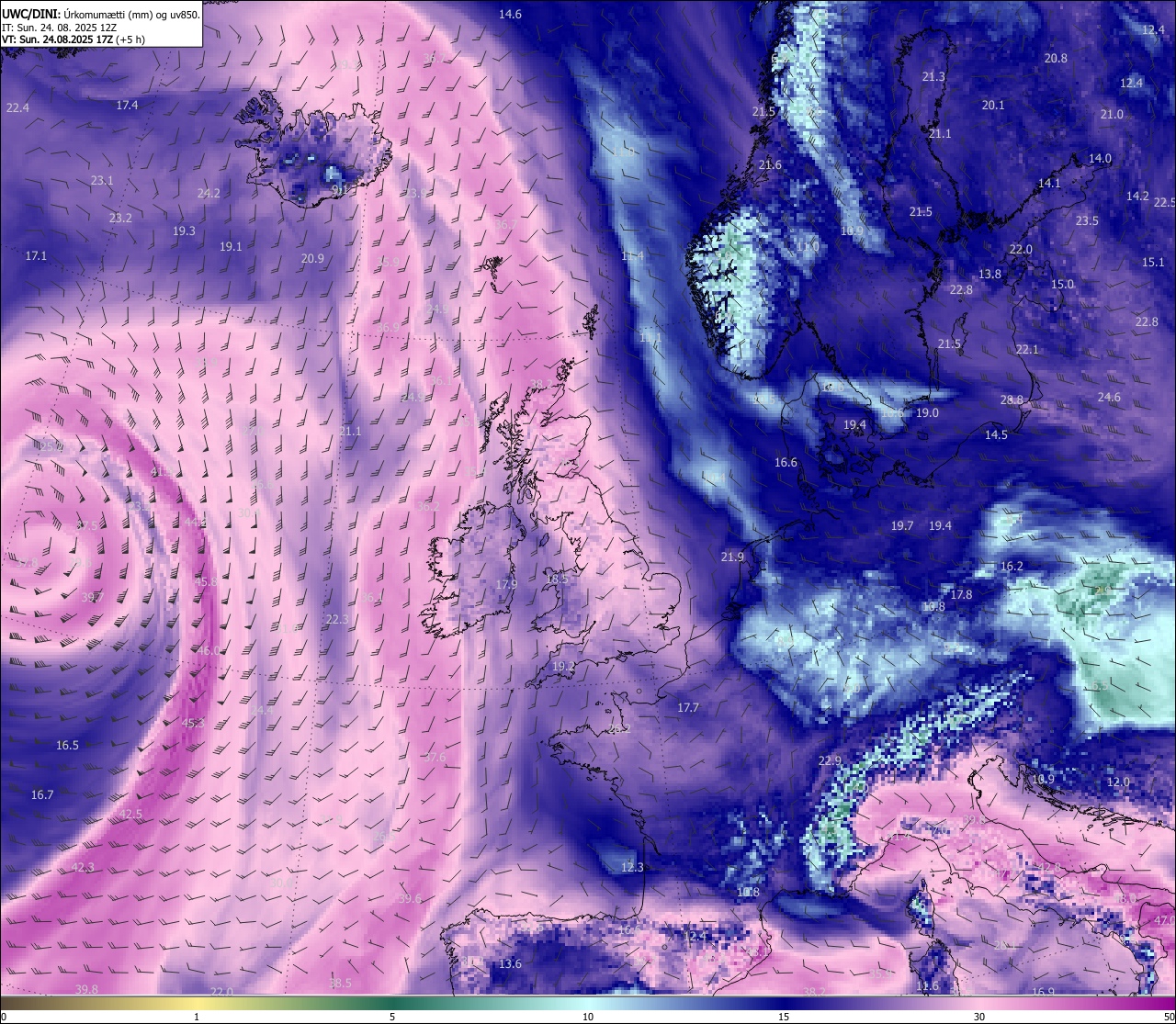Click the map value '39.6' off Iberia
Viewport: 1176px width, 1024px height.
(410, 899)
